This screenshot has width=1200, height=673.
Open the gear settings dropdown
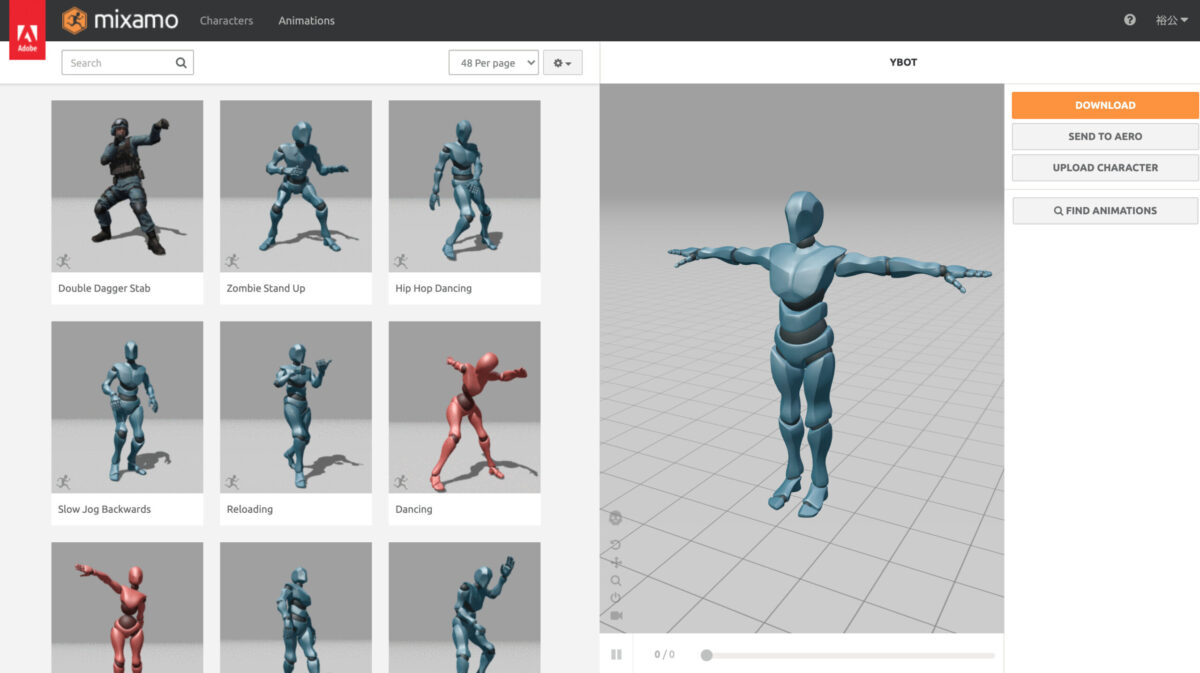563,63
